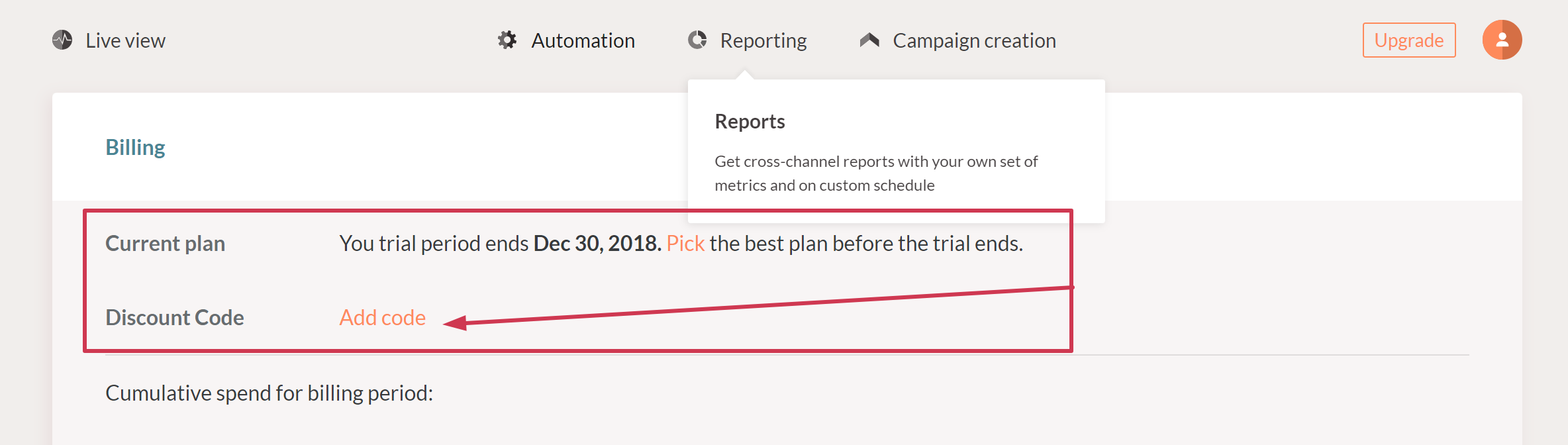Select the Discount Code label
Screen dimensions: 1568x445
[x=175, y=317]
